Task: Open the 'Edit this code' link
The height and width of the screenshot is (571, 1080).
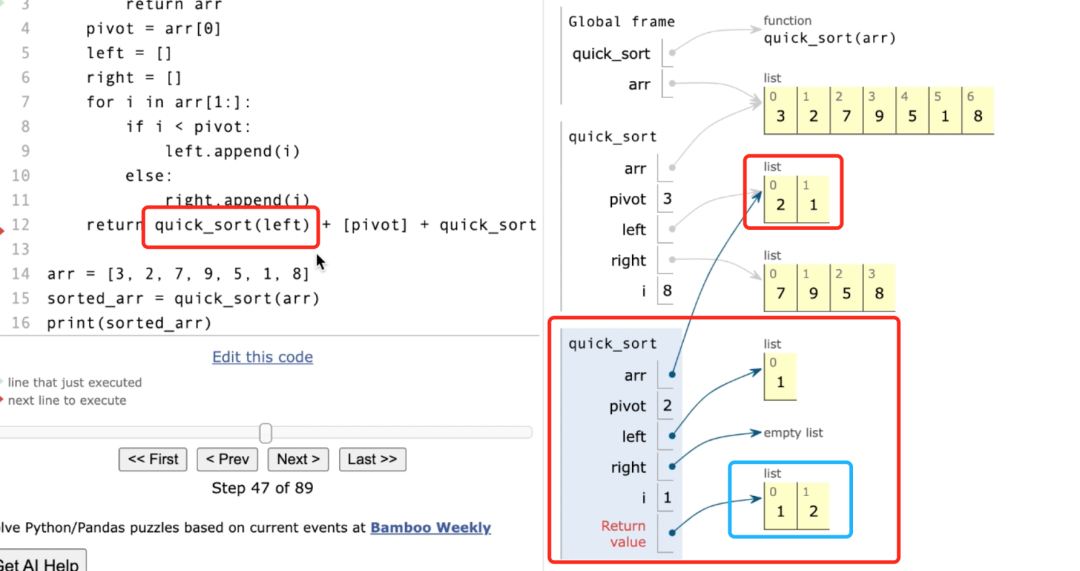Action: [262, 357]
